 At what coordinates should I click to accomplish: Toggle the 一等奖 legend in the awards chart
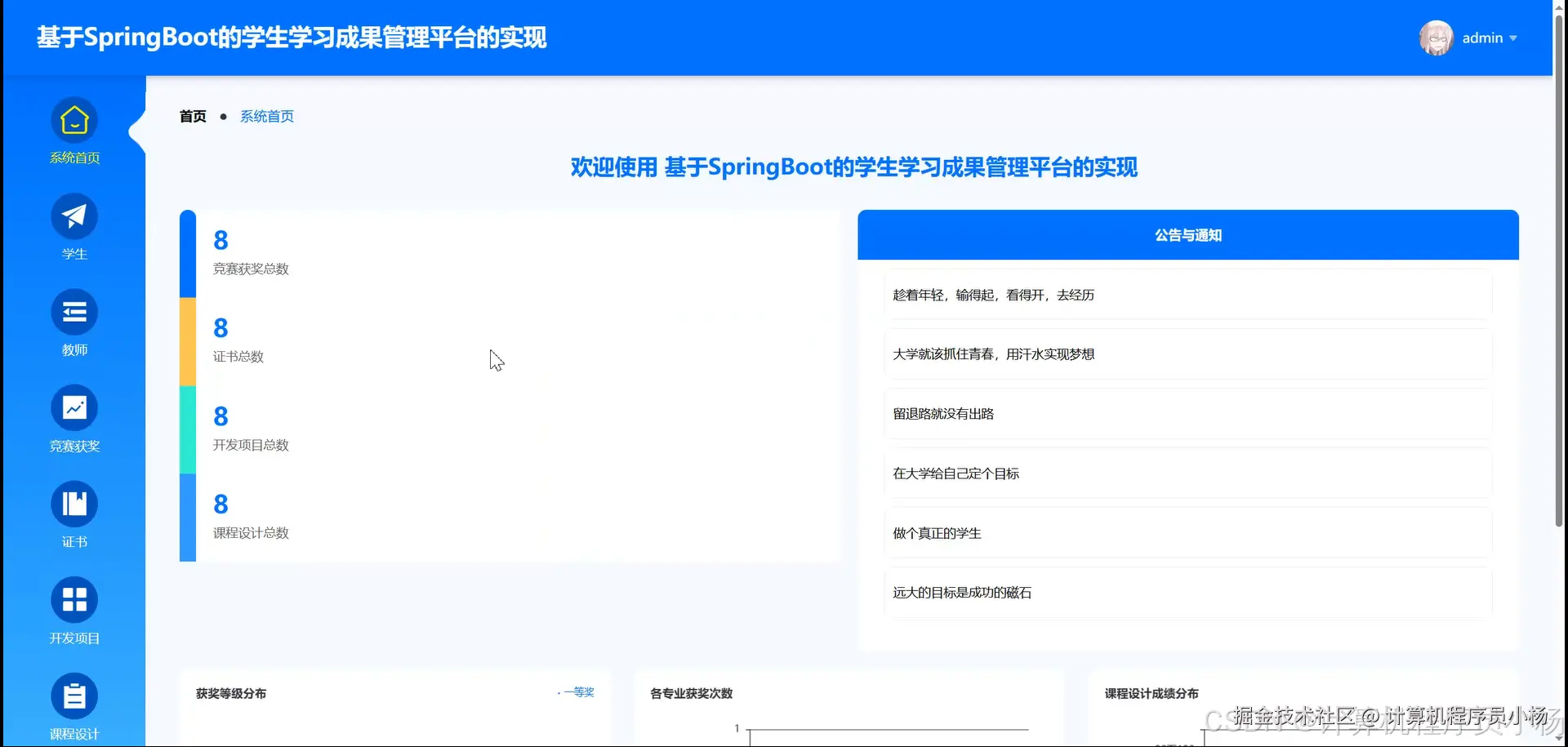577,691
